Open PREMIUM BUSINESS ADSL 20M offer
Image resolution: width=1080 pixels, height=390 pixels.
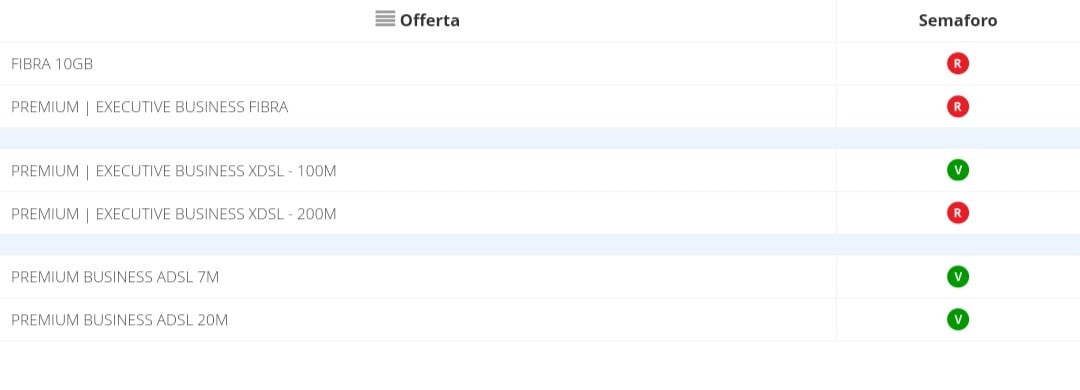pos(119,320)
